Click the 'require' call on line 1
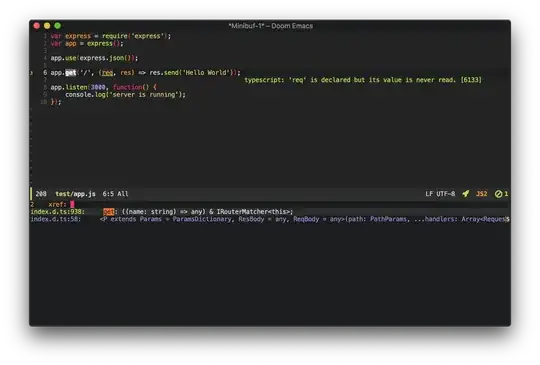 (x=115, y=36)
